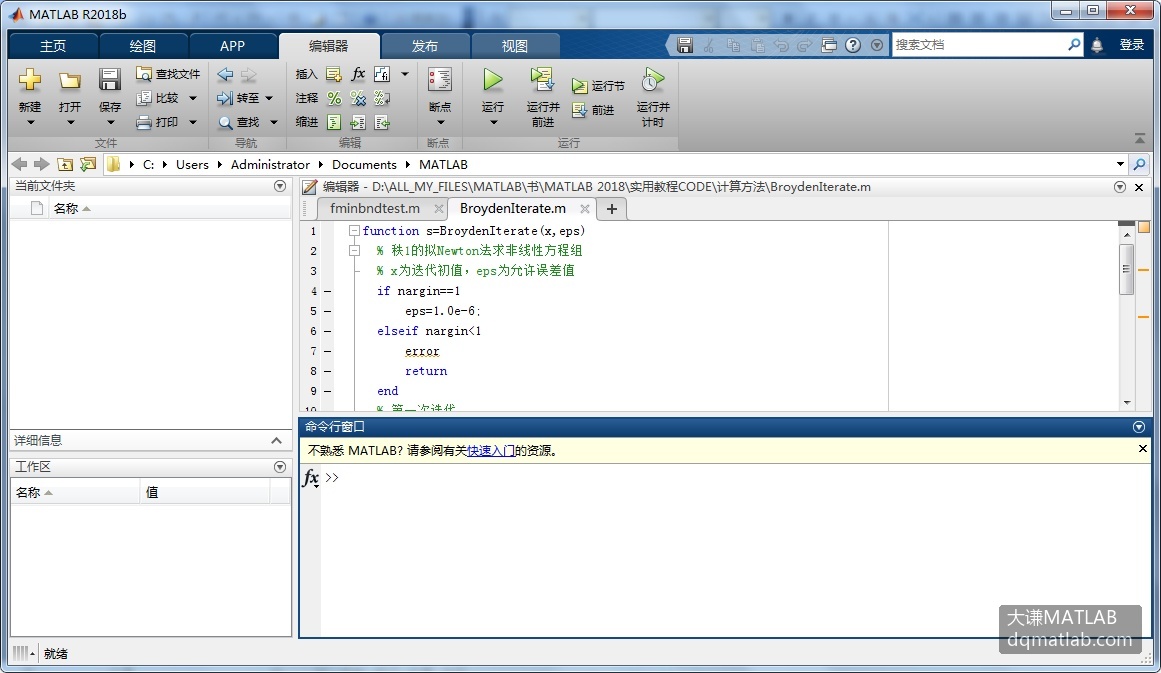Image resolution: width=1161 pixels, height=673 pixels.
Task: Click the uncomment percent icon with cross
Action: [358, 98]
